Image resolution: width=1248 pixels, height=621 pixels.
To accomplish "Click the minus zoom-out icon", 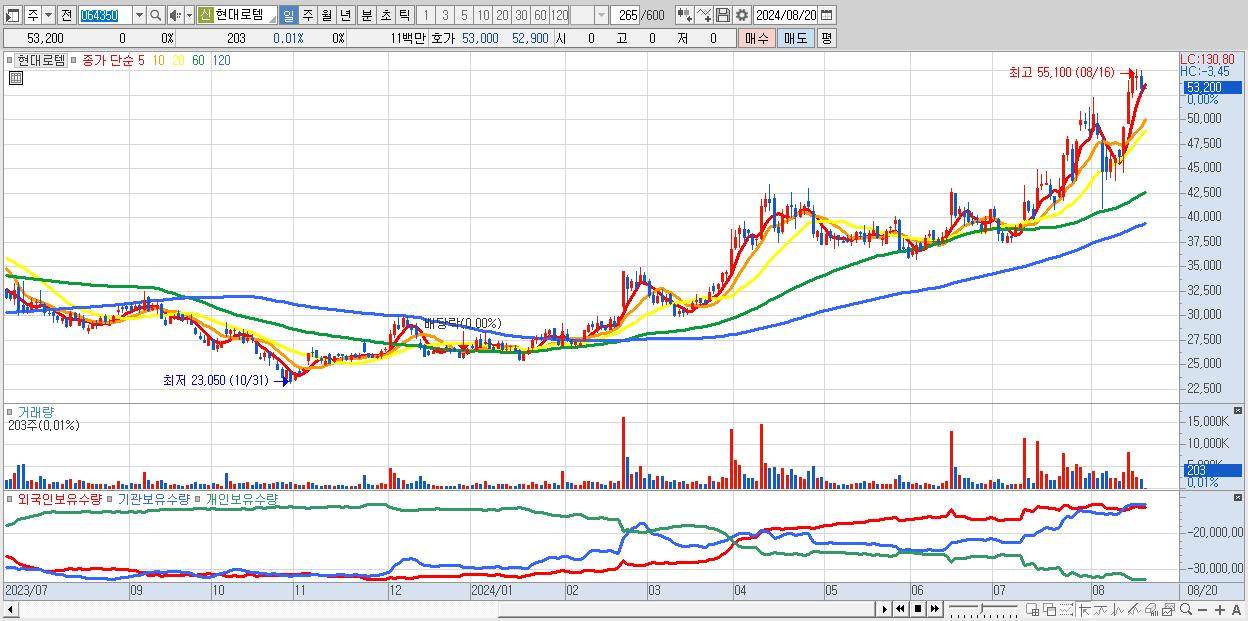I will coord(1203,610).
